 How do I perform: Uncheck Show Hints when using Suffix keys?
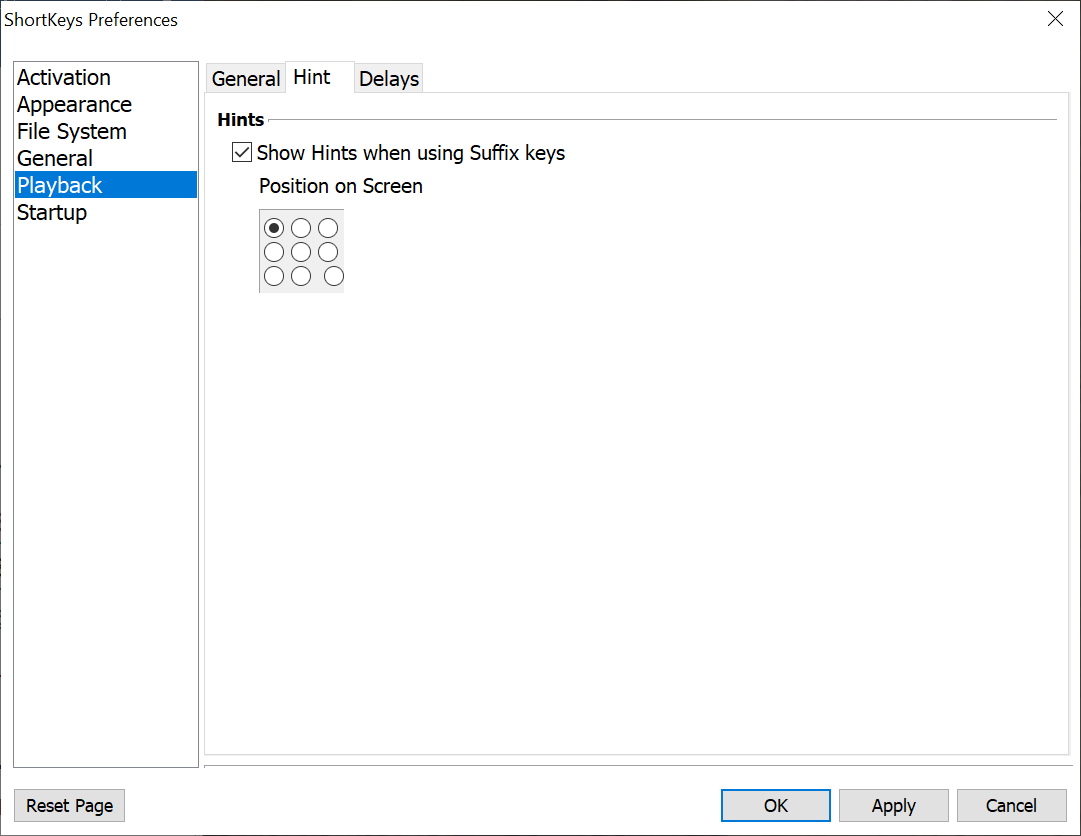click(242, 153)
